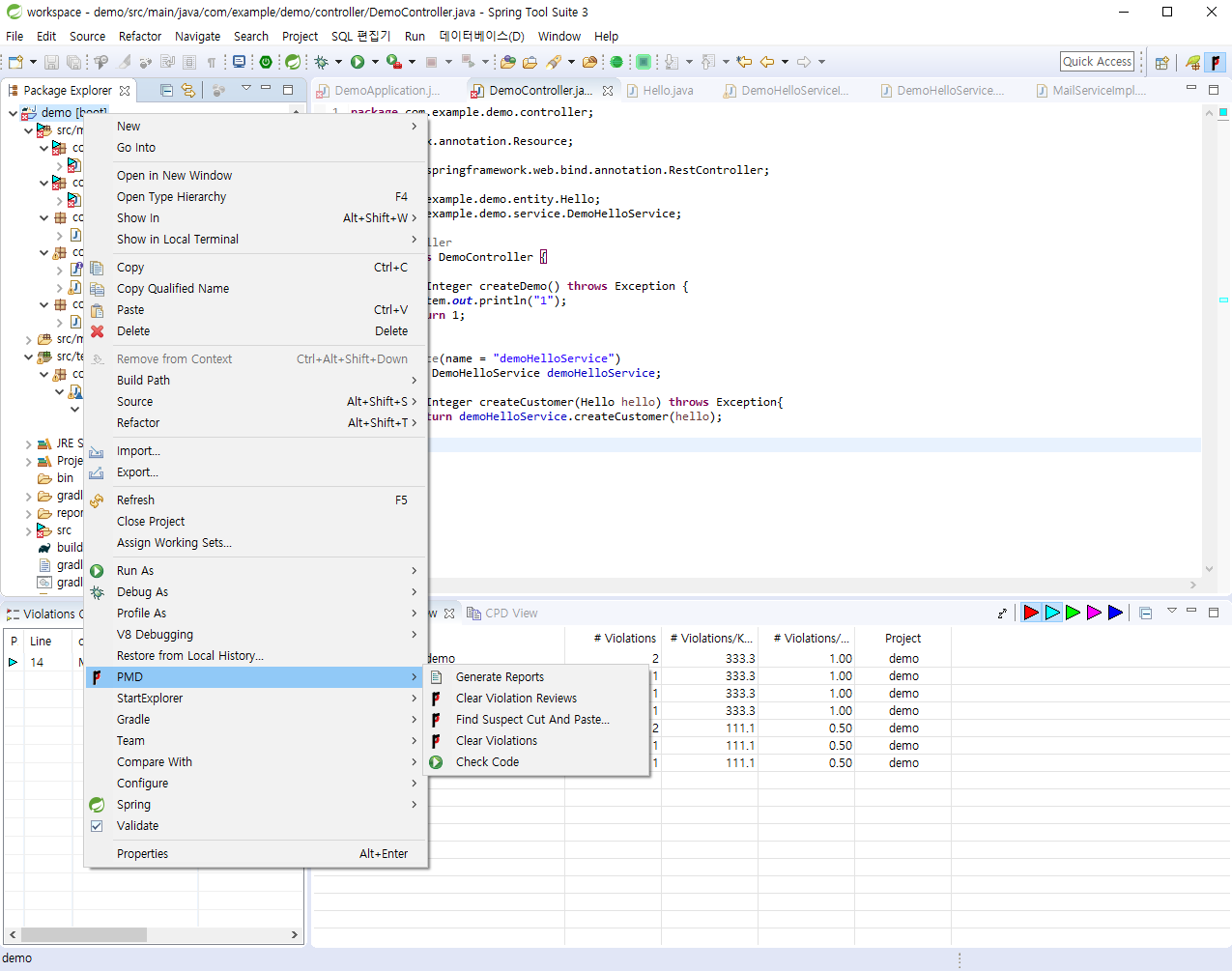Image resolution: width=1232 pixels, height=971 pixels.
Task: Collapse the demo project tree node
Action: click(x=13, y=113)
